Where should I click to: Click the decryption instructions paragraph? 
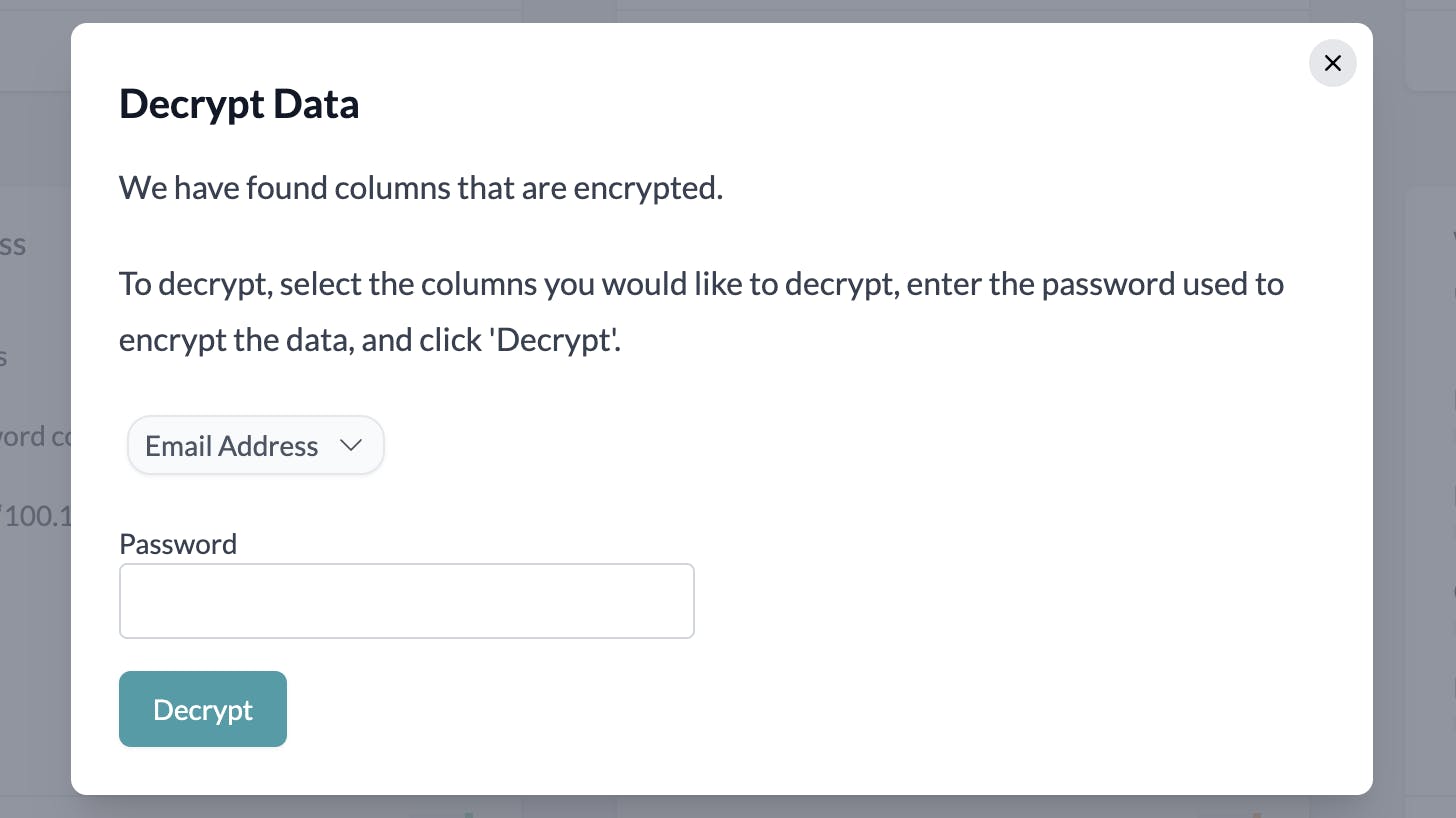pos(700,311)
